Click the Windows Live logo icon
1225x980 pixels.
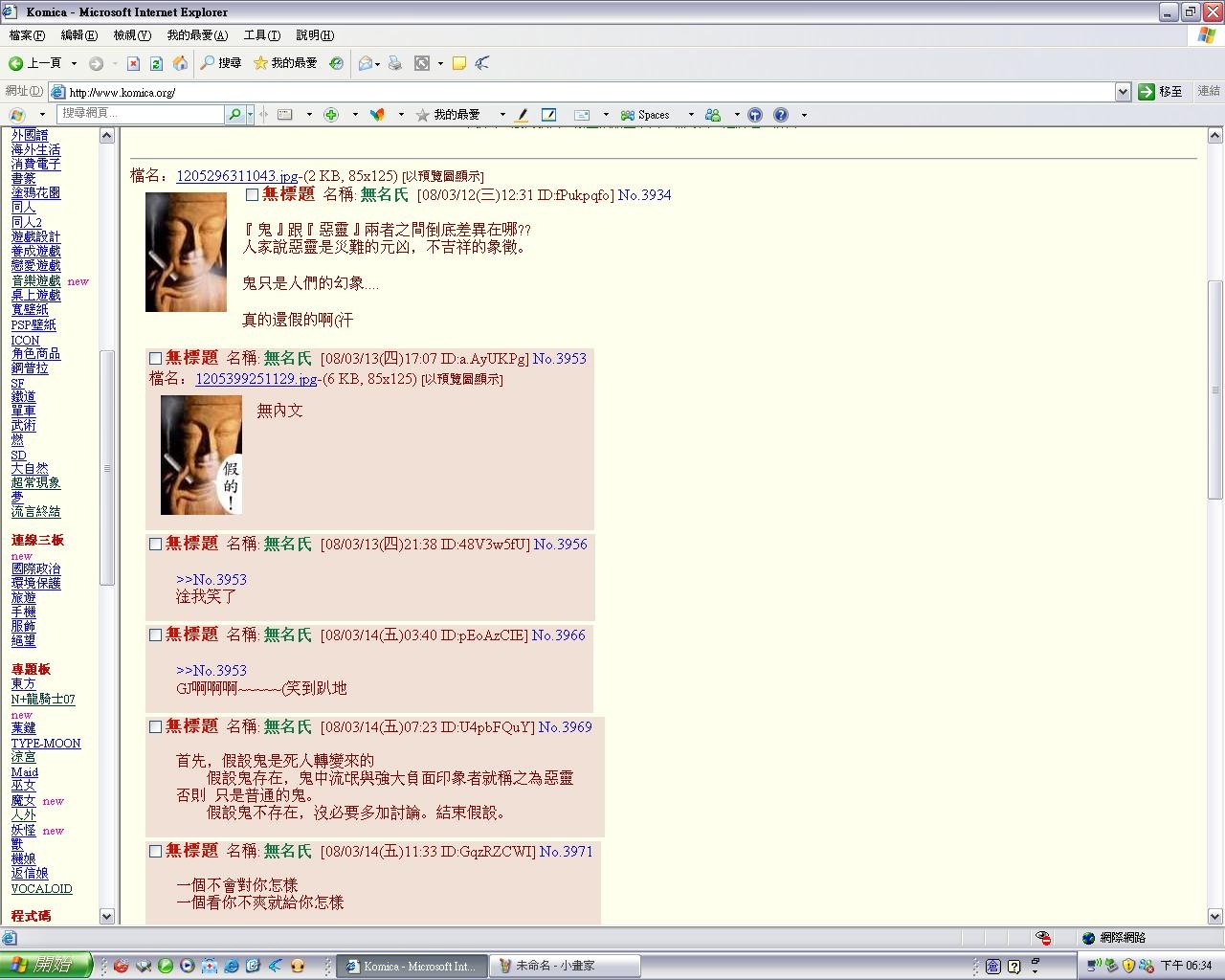point(17,115)
